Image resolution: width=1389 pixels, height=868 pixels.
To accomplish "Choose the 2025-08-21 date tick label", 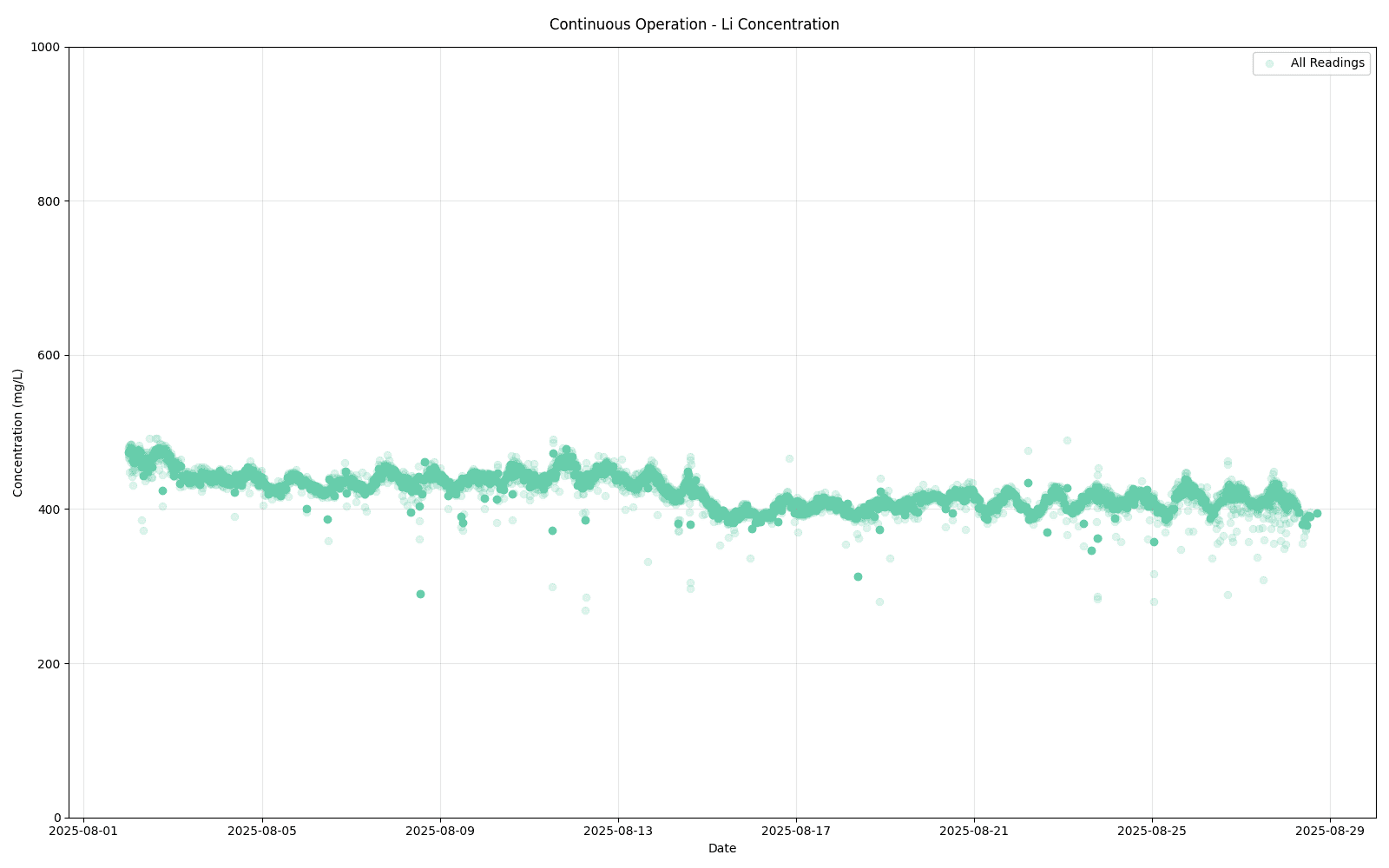I will point(974,831).
